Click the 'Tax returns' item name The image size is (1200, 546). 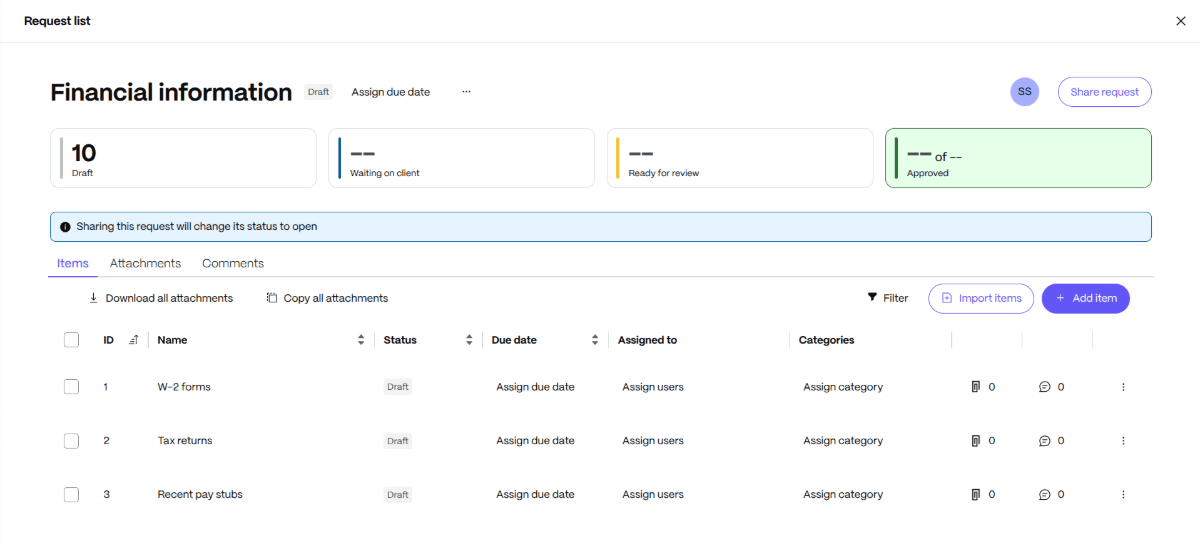coord(185,441)
